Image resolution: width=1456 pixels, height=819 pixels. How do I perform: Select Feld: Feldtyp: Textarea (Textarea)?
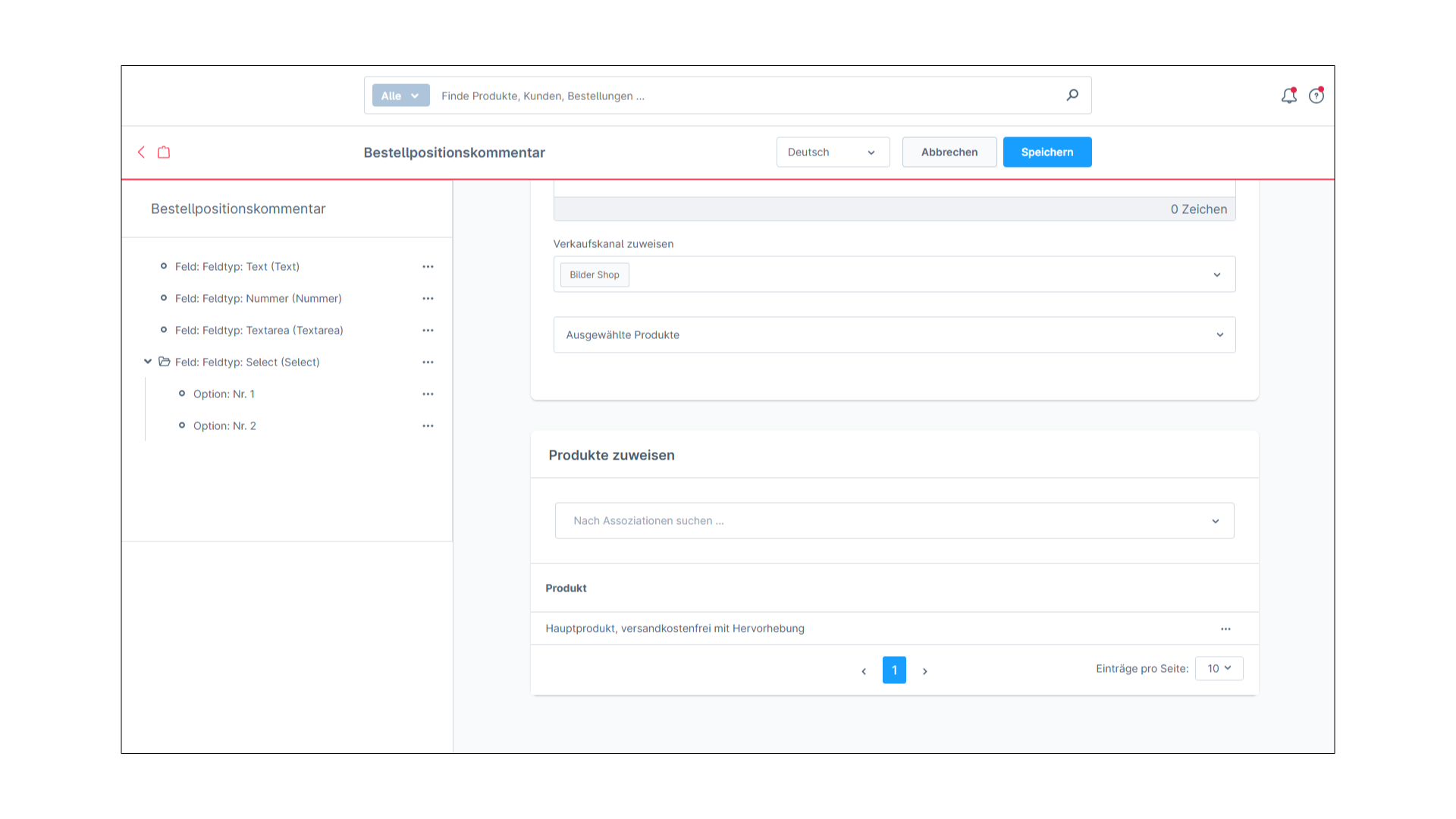pyautogui.click(x=259, y=330)
